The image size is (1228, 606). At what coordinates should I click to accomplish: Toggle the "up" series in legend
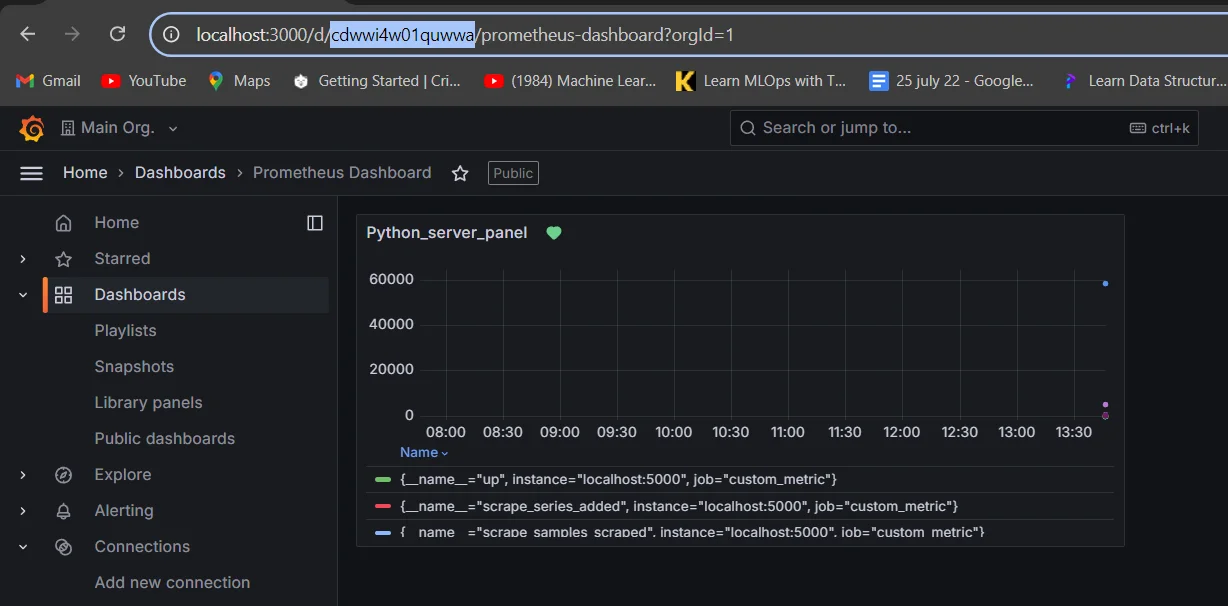click(x=618, y=480)
